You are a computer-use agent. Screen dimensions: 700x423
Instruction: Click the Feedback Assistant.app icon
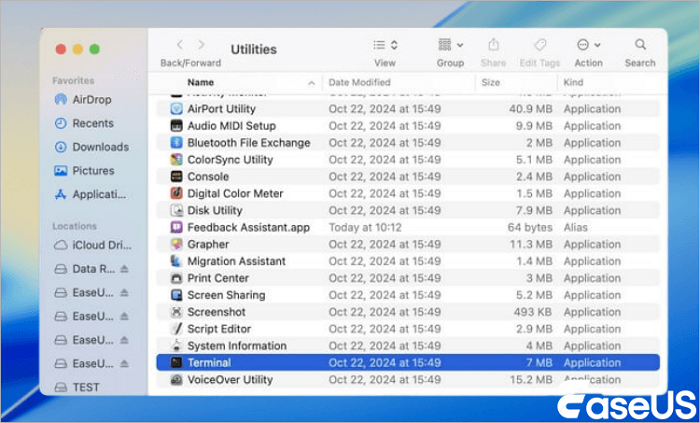177,228
